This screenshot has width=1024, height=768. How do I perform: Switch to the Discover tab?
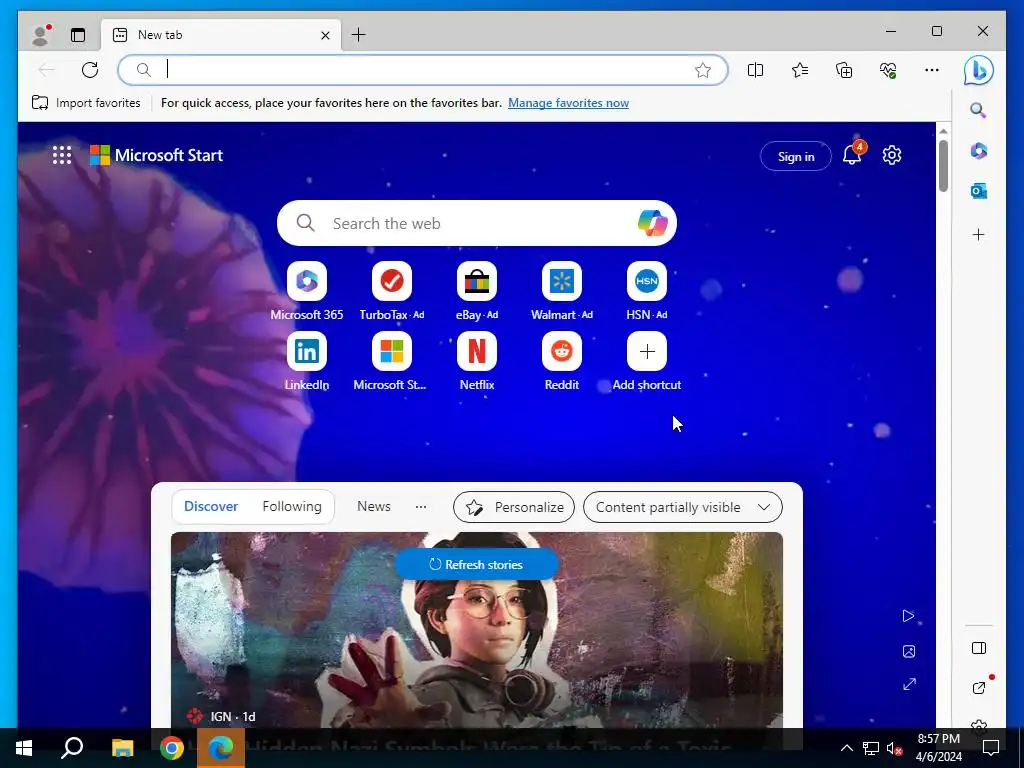[211, 506]
